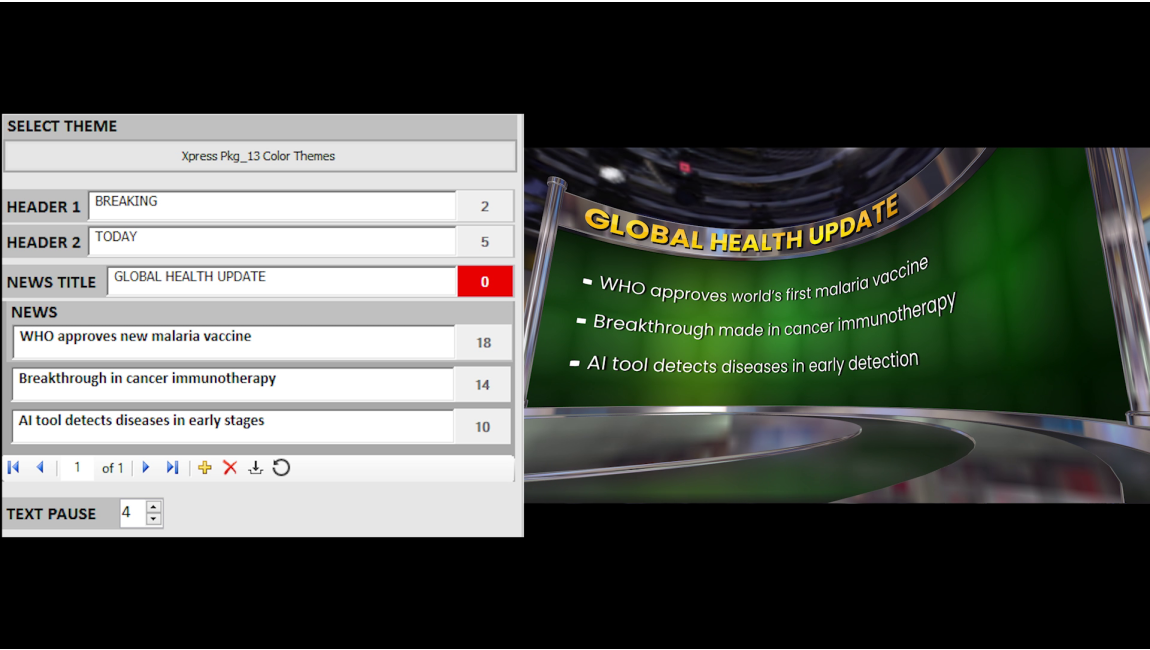Go to the next record
Screen dimensions: 1150x650
coord(146,468)
